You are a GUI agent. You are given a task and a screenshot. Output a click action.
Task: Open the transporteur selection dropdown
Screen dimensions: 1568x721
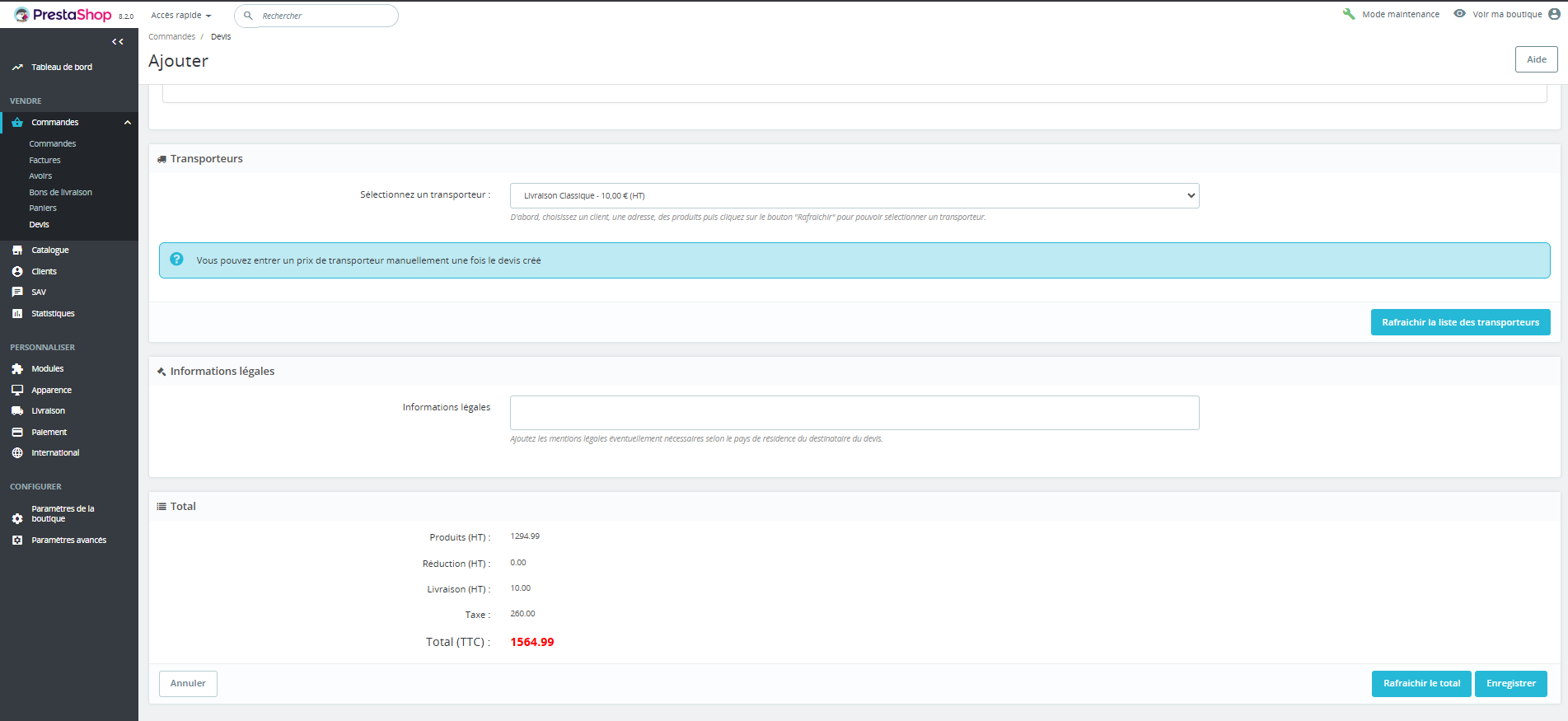[x=854, y=196]
